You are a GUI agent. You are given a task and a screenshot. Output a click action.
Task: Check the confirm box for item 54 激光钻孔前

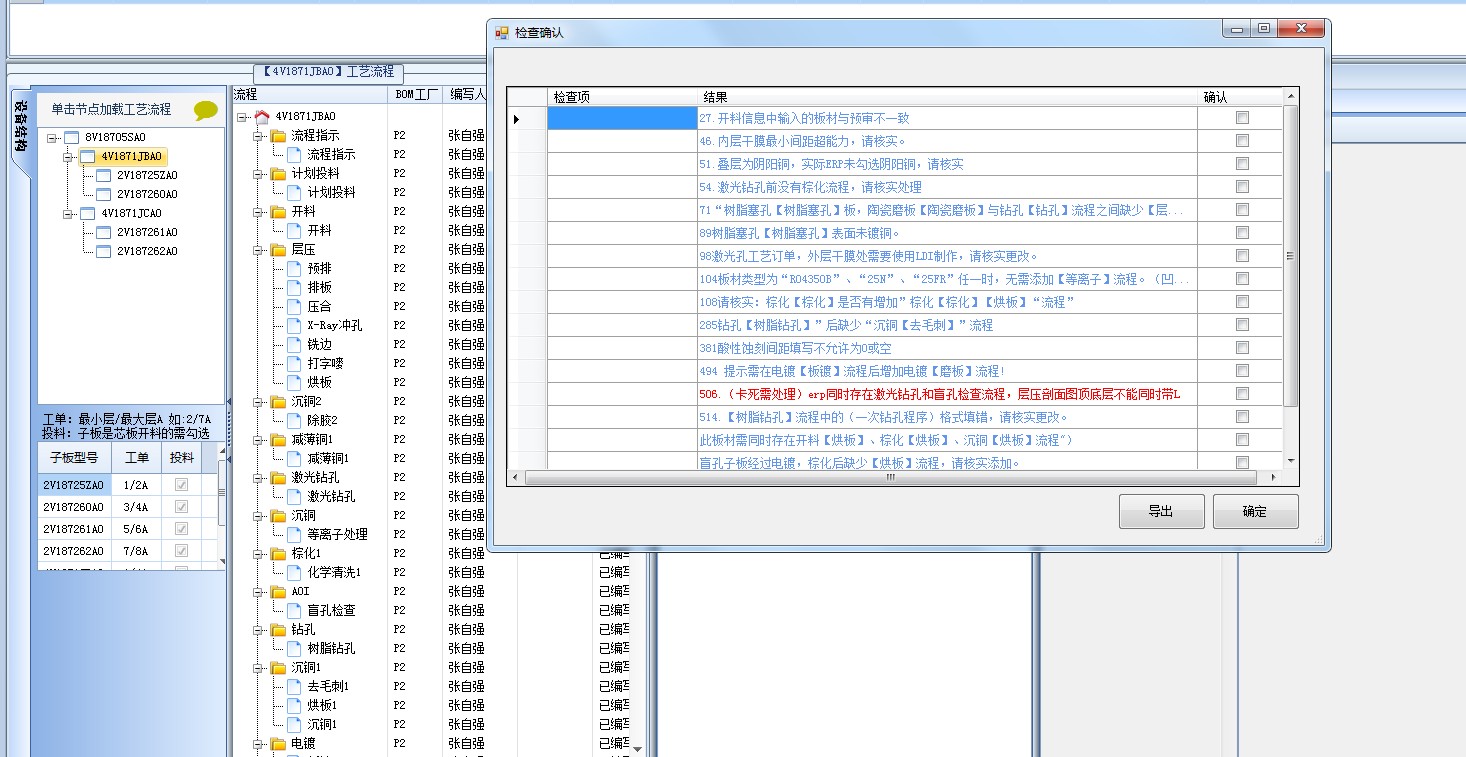click(1242, 187)
